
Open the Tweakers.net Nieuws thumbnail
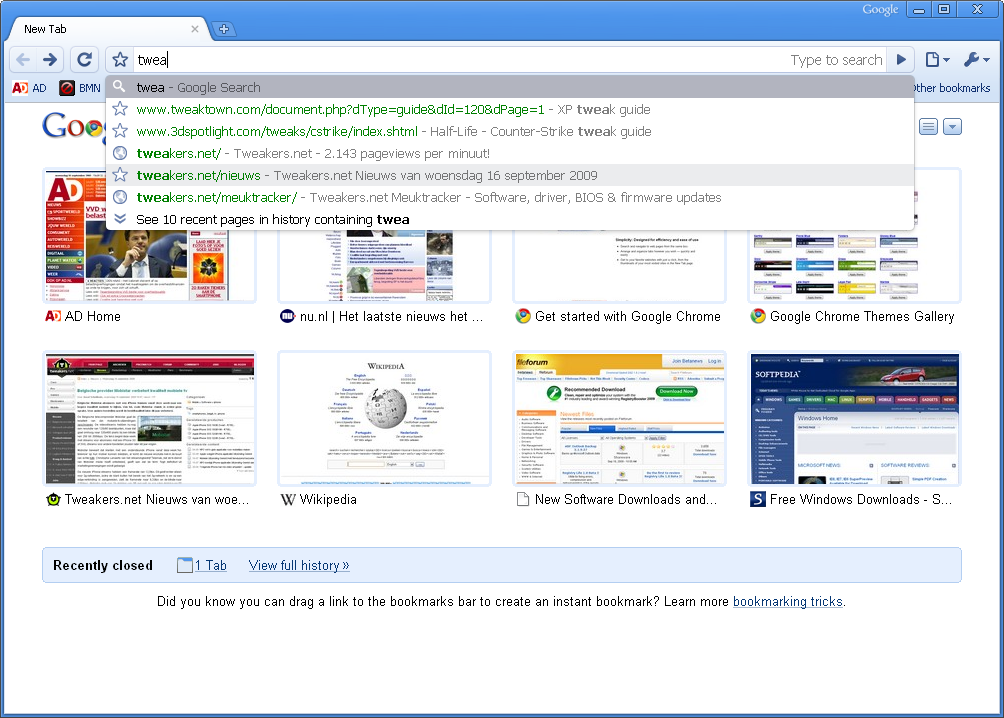pos(149,418)
